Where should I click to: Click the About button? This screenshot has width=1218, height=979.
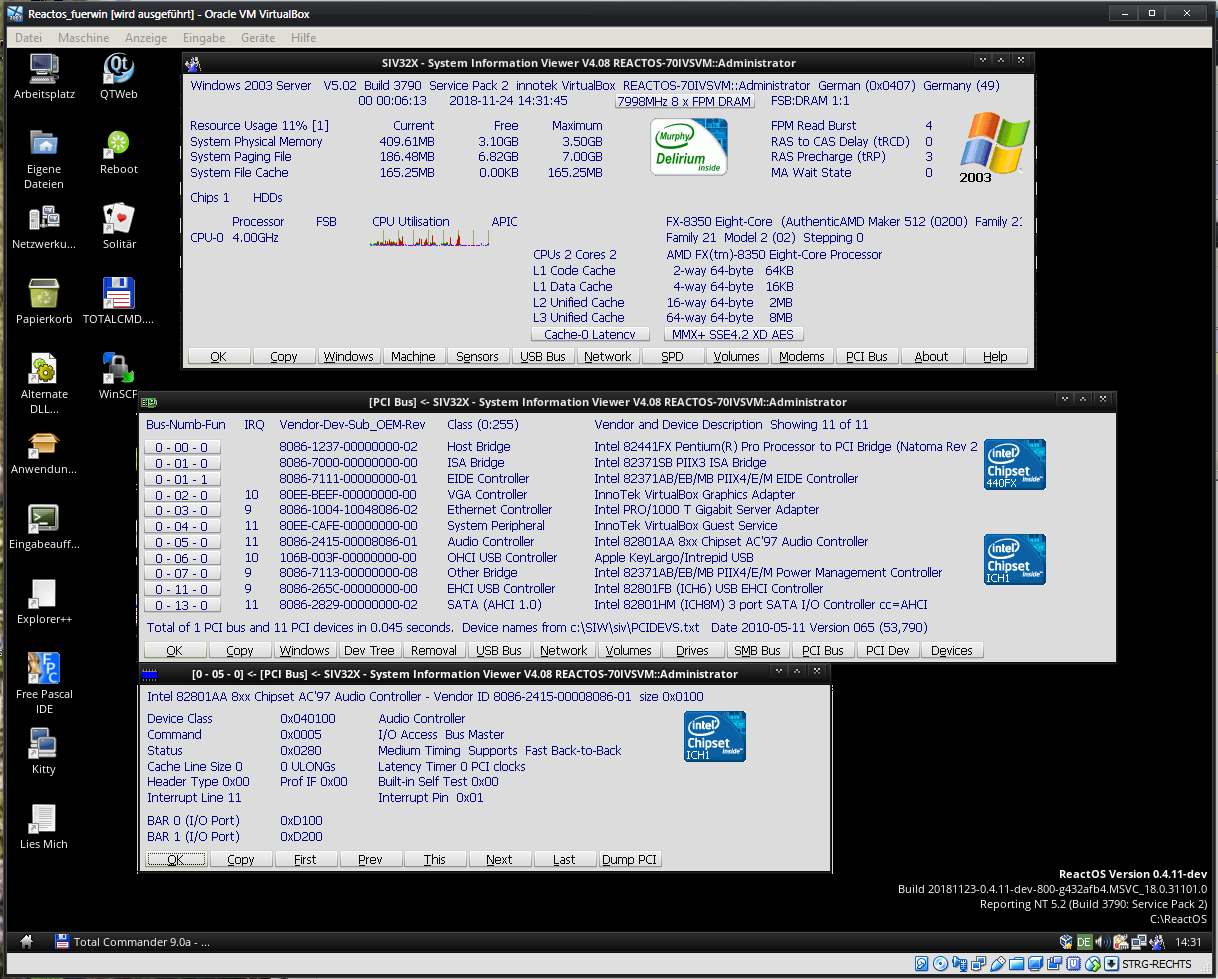pyautogui.click(x=931, y=356)
